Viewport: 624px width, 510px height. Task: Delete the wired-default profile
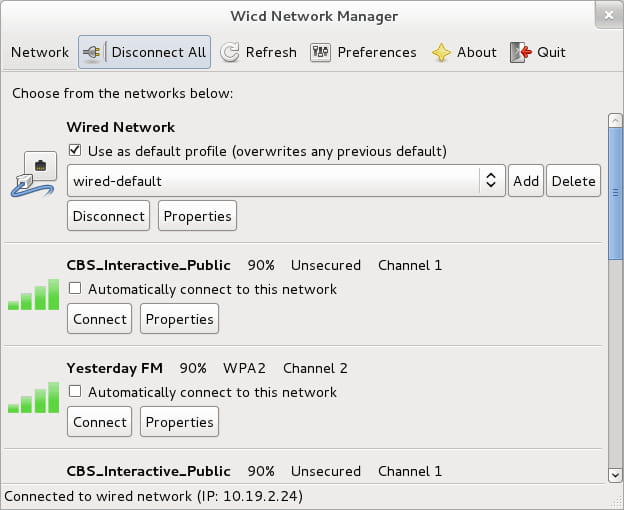point(573,181)
